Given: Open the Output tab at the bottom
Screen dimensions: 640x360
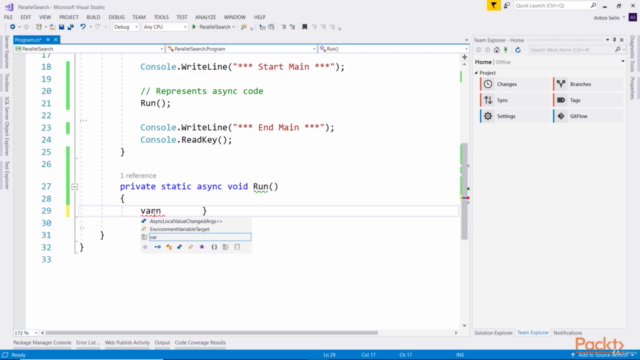Looking at the screenshot, I should point(162,342).
